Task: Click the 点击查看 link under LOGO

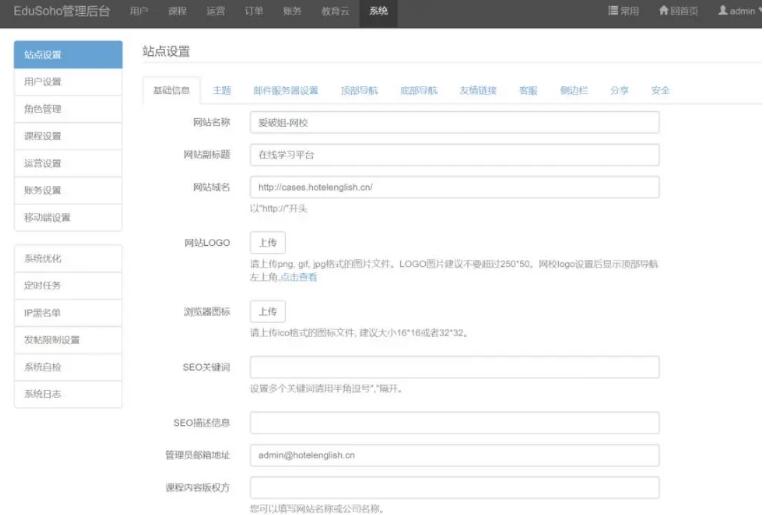Action: (298, 277)
